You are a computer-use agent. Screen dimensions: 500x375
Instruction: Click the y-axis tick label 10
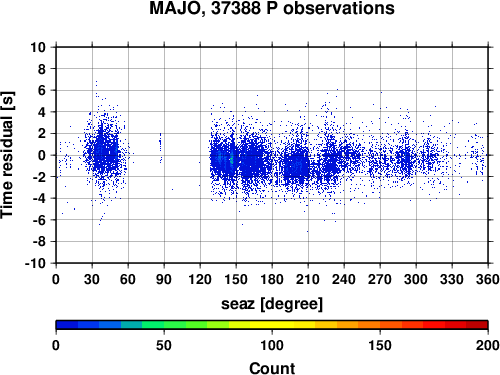(x=38, y=47)
